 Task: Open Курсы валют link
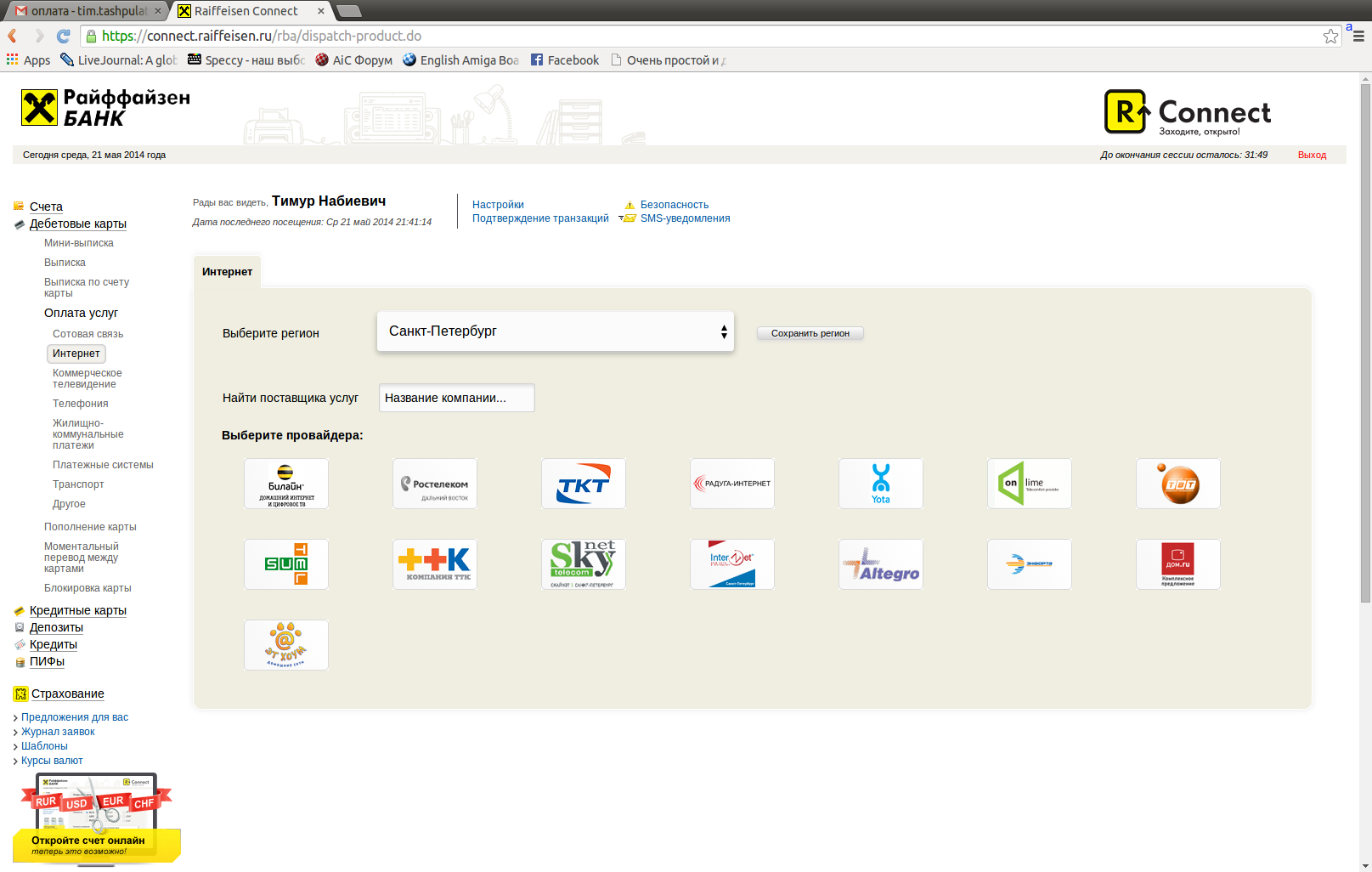point(52,761)
